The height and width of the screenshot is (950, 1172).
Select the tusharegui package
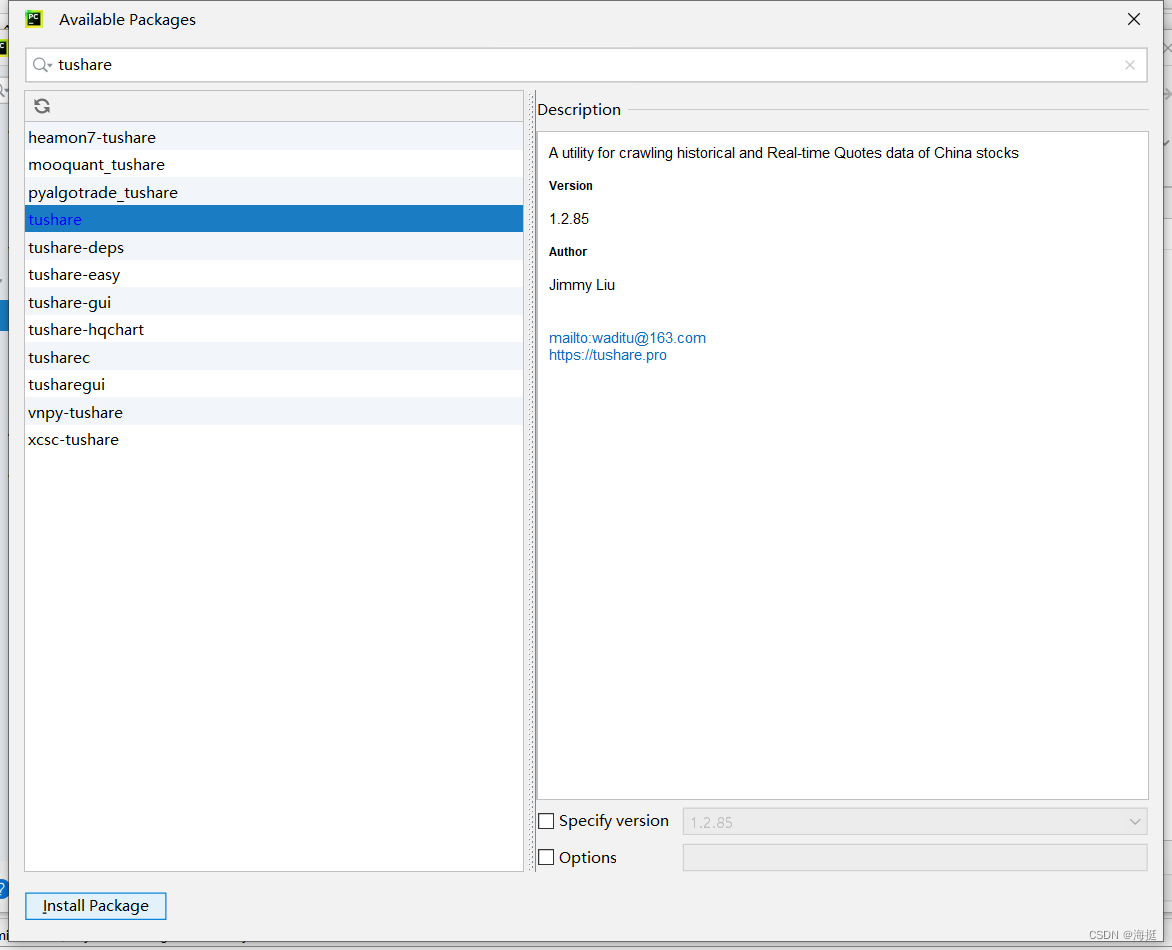274,384
